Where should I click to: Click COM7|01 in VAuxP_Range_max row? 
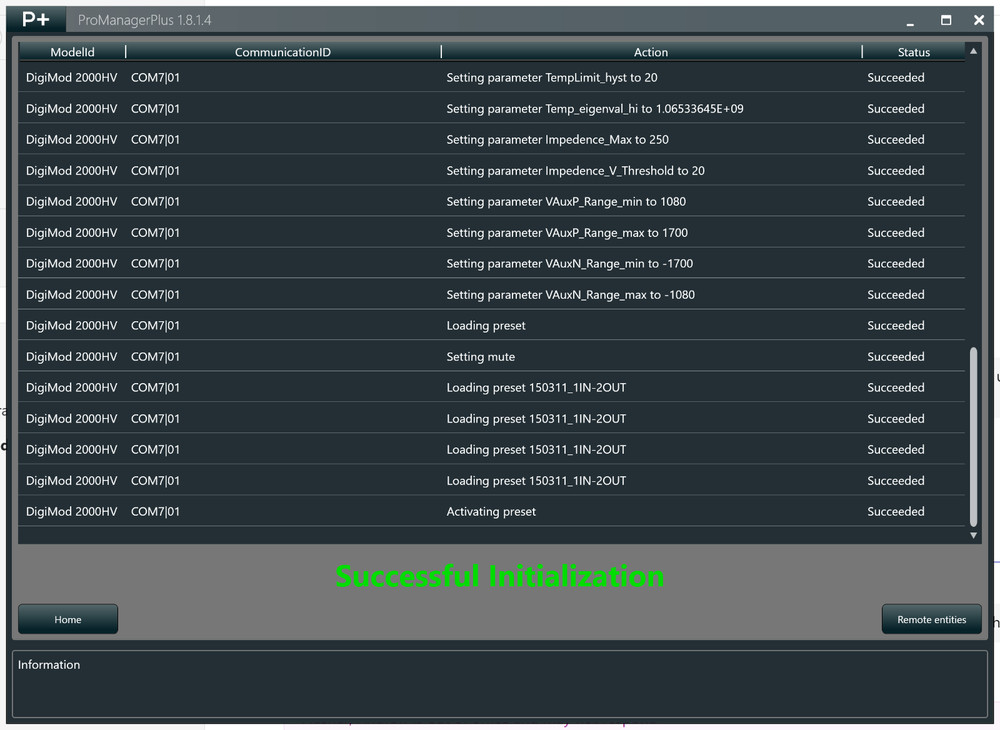155,233
